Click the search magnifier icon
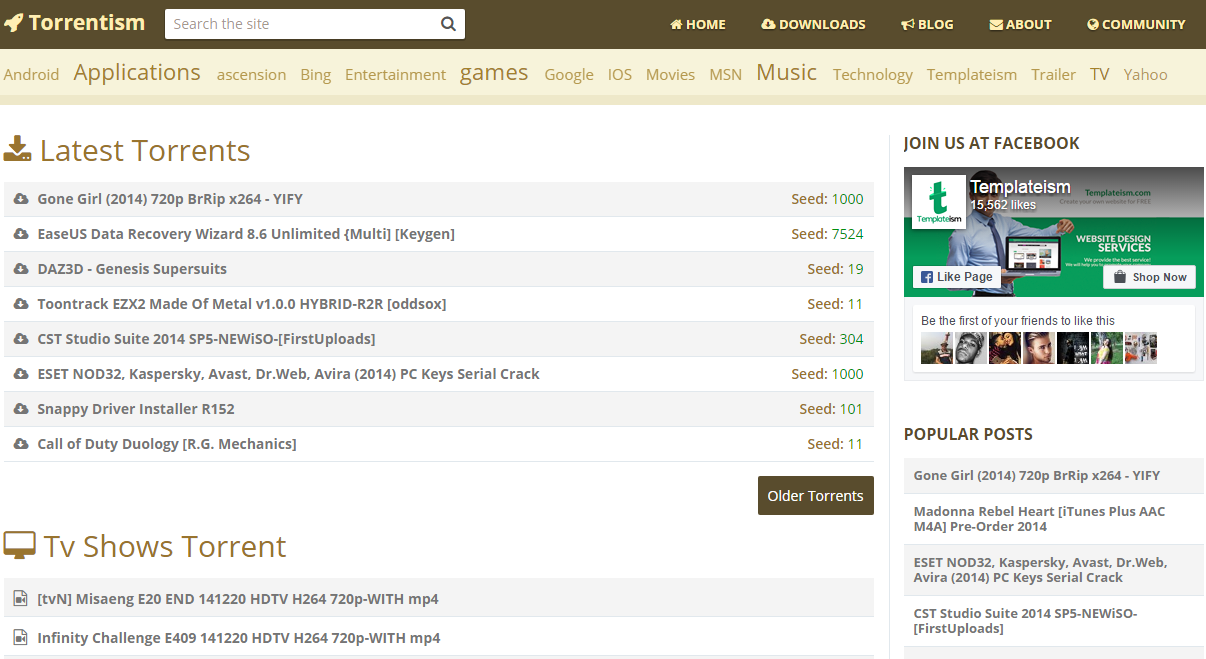Viewport: 1206px width, 659px height. 448,24
